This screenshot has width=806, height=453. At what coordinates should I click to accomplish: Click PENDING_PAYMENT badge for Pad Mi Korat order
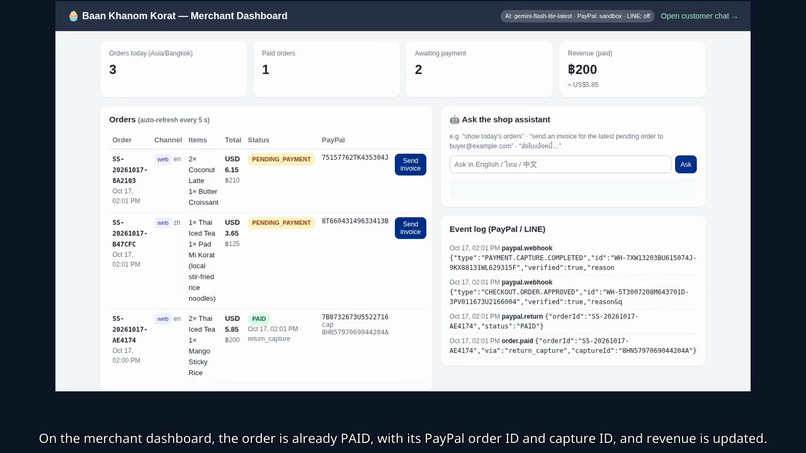point(281,223)
